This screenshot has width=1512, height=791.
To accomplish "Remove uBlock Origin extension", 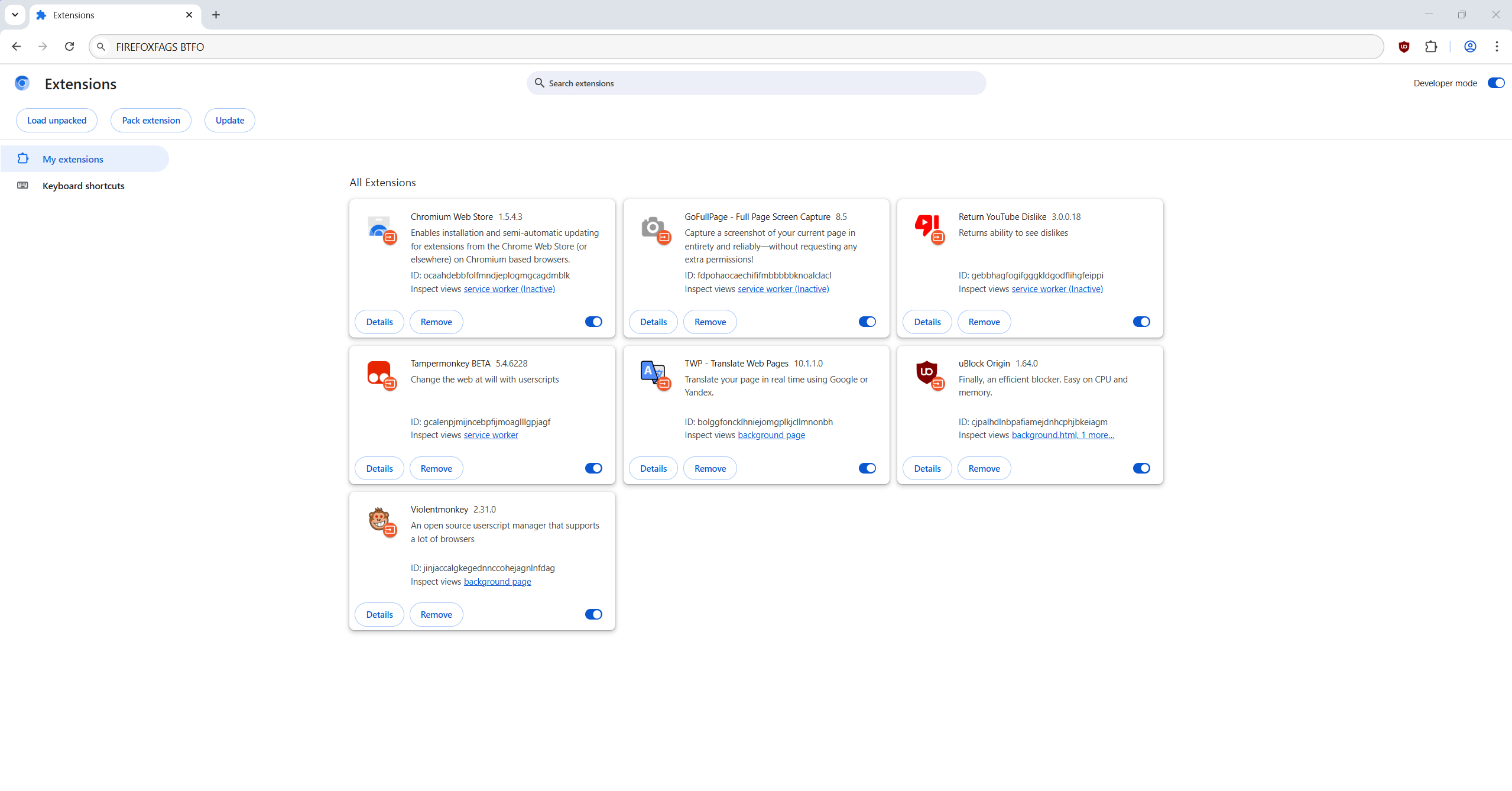I will click(984, 469).
